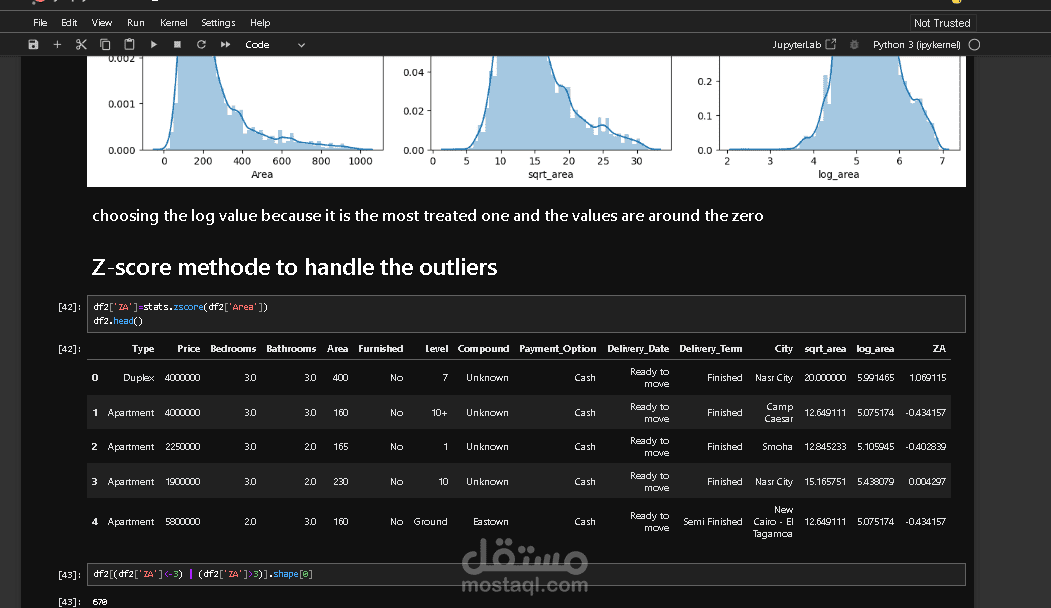Click the Not Trusted button
The width and height of the screenshot is (1051, 608).
coord(942,23)
